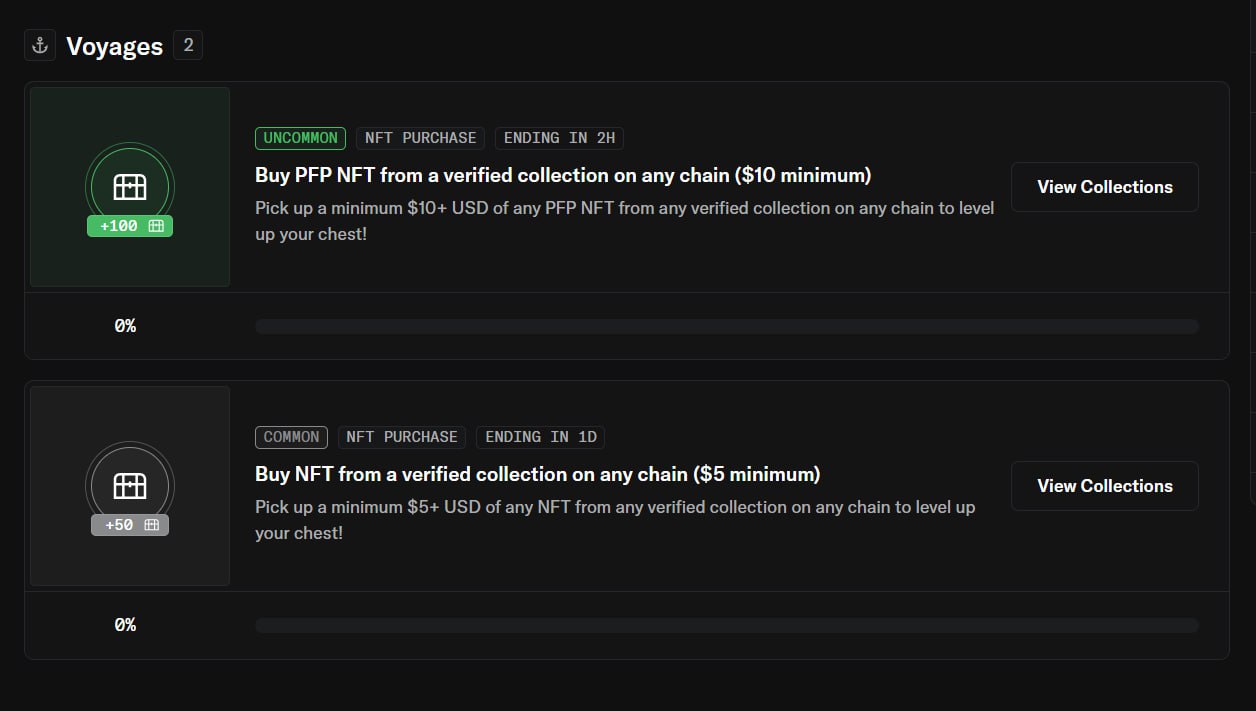Click the ENDING IN 1D tag

click(540, 437)
